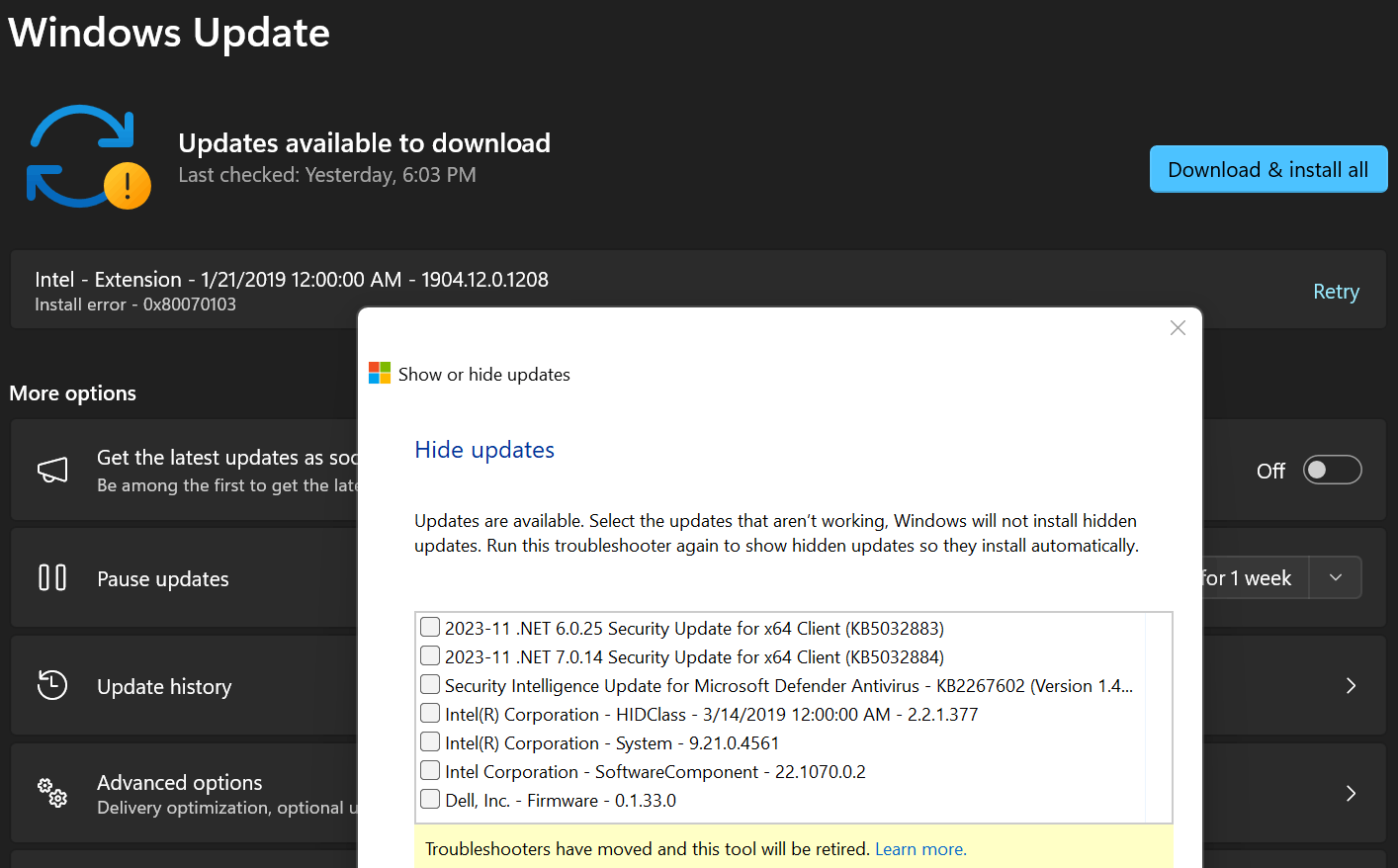Click the Advanced options gears icon

pyautogui.click(x=52, y=792)
